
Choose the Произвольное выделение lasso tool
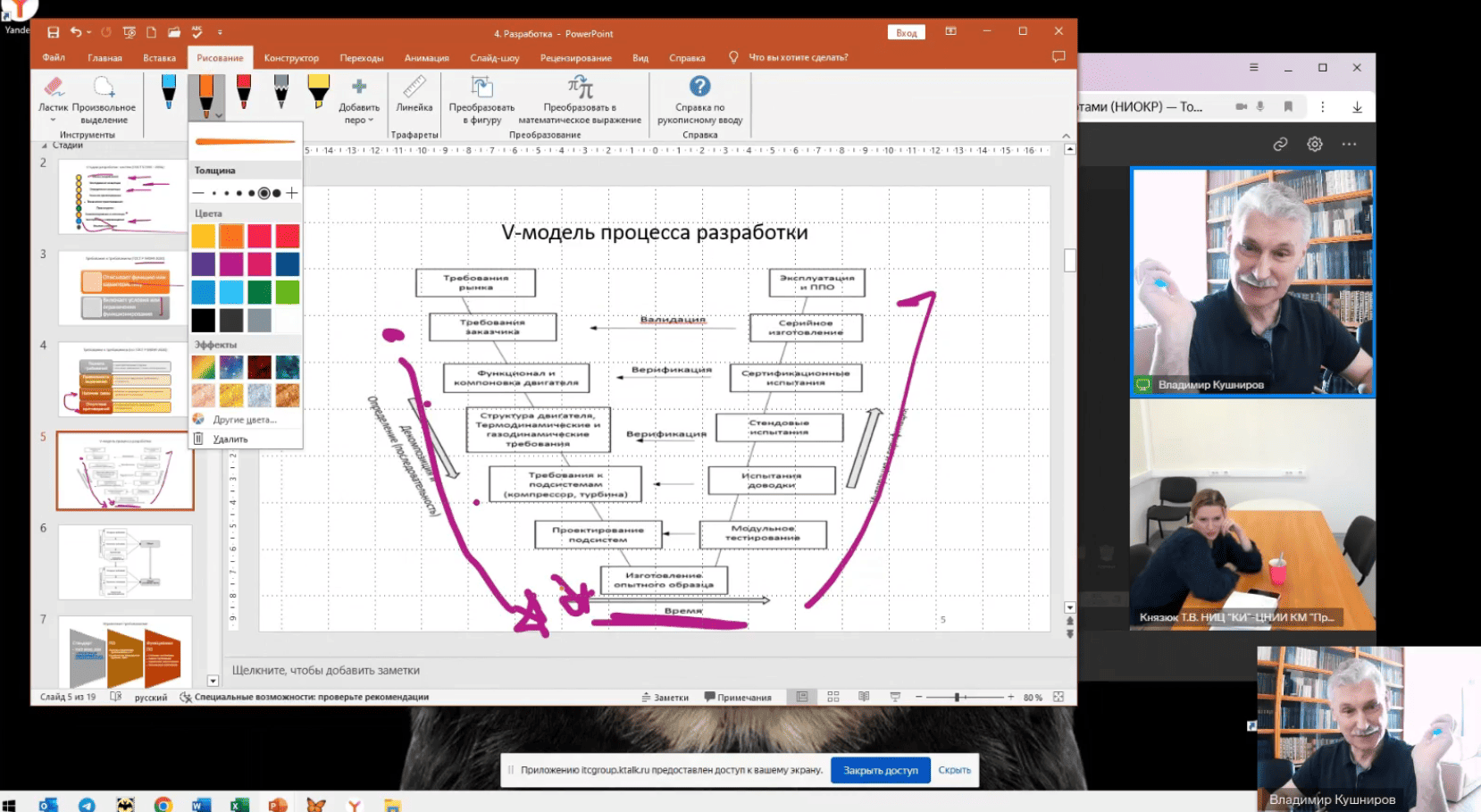coord(104,94)
